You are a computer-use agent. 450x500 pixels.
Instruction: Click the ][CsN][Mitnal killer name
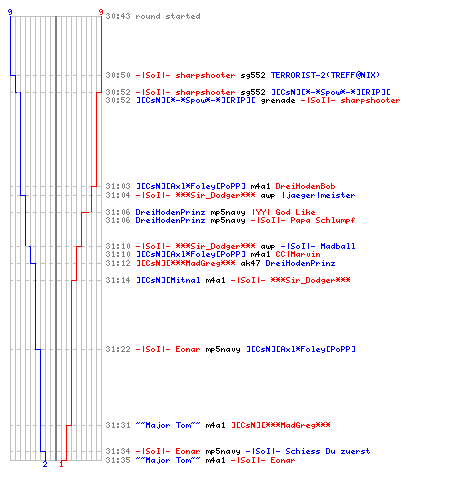tap(168, 280)
